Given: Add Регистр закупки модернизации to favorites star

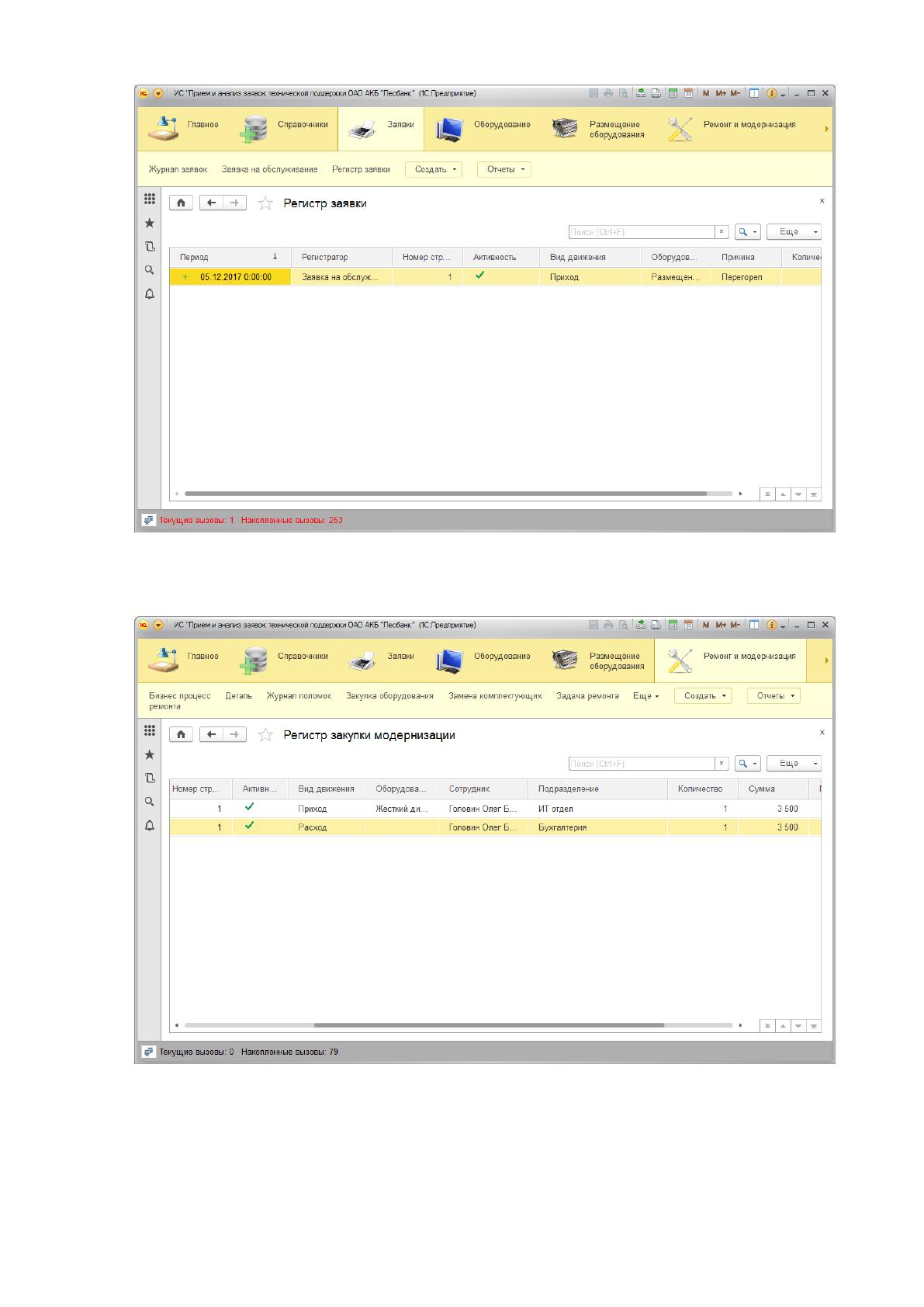Looking at the screenshot, I should (265, 735).
